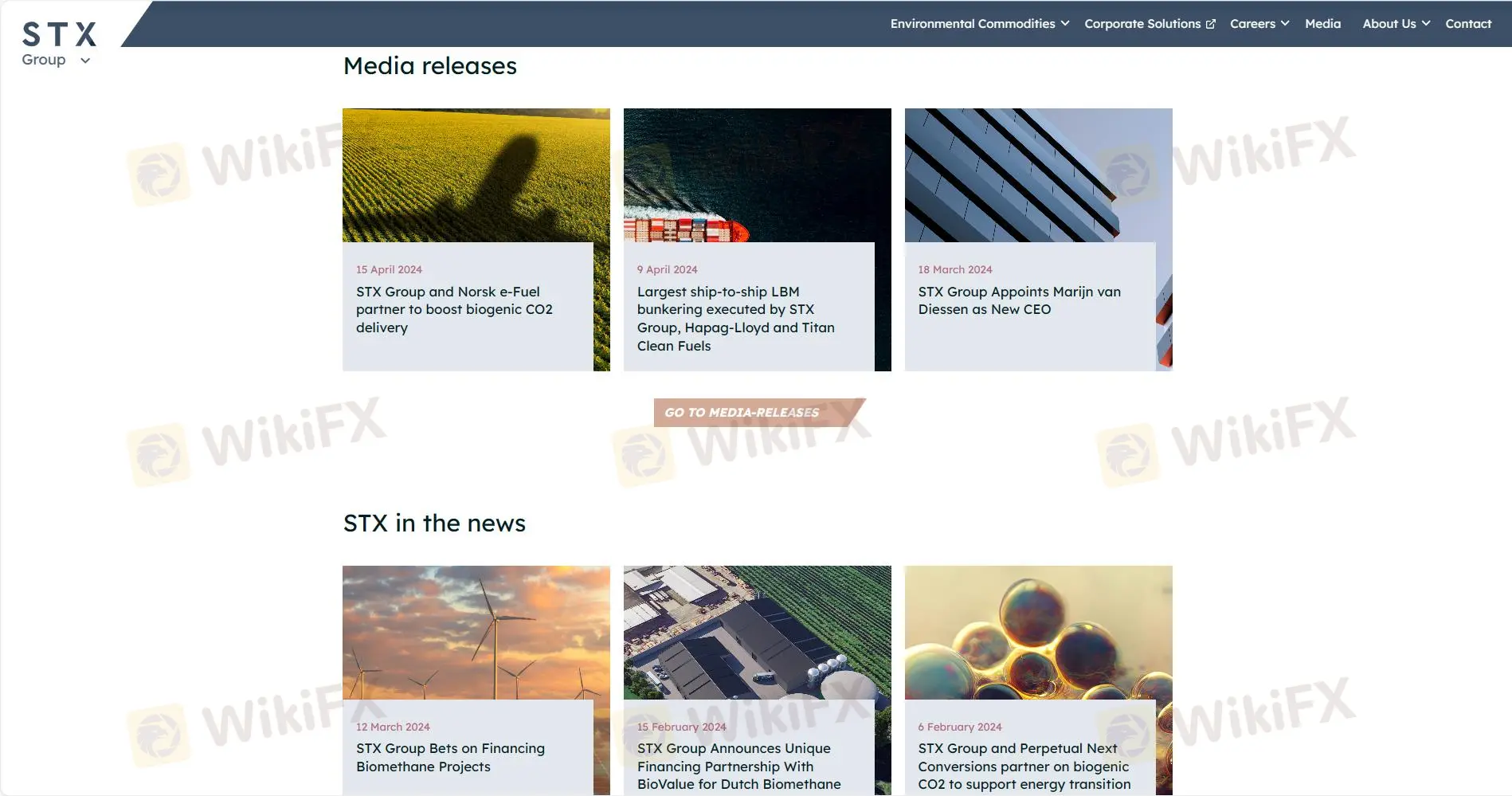The height and width of the screenshot is (796, 1512).
Task: Click the external link icon beside Corporate Solutions
Action: 1210,25
